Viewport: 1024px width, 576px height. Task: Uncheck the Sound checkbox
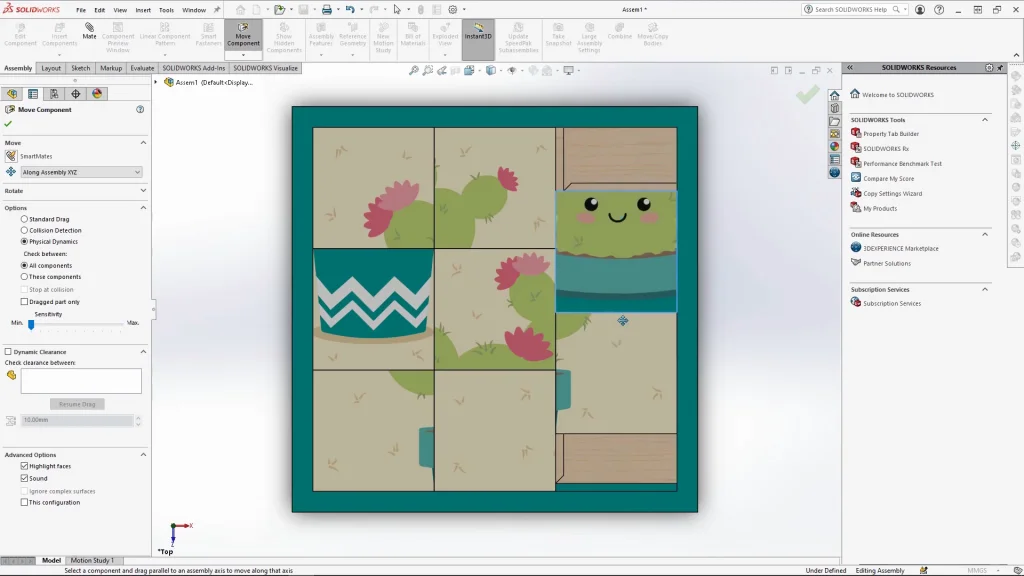(x=24, y=478)
